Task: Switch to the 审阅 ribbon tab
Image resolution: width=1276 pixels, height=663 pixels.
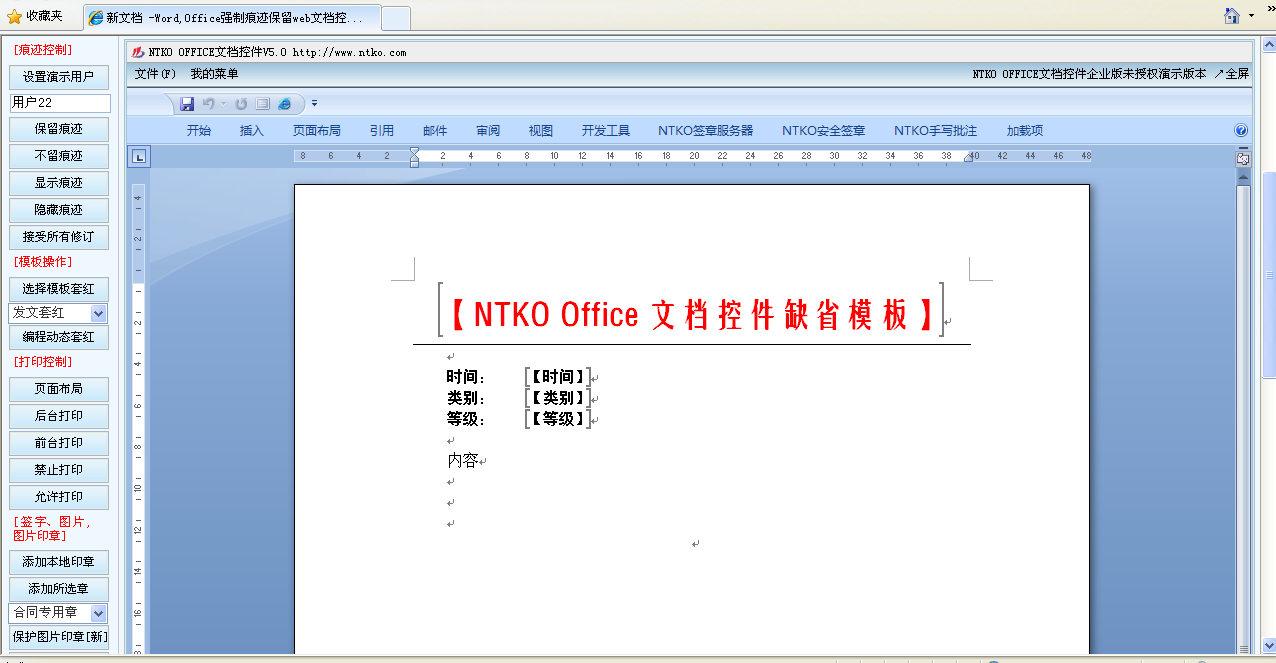Action: click(488, 130)
